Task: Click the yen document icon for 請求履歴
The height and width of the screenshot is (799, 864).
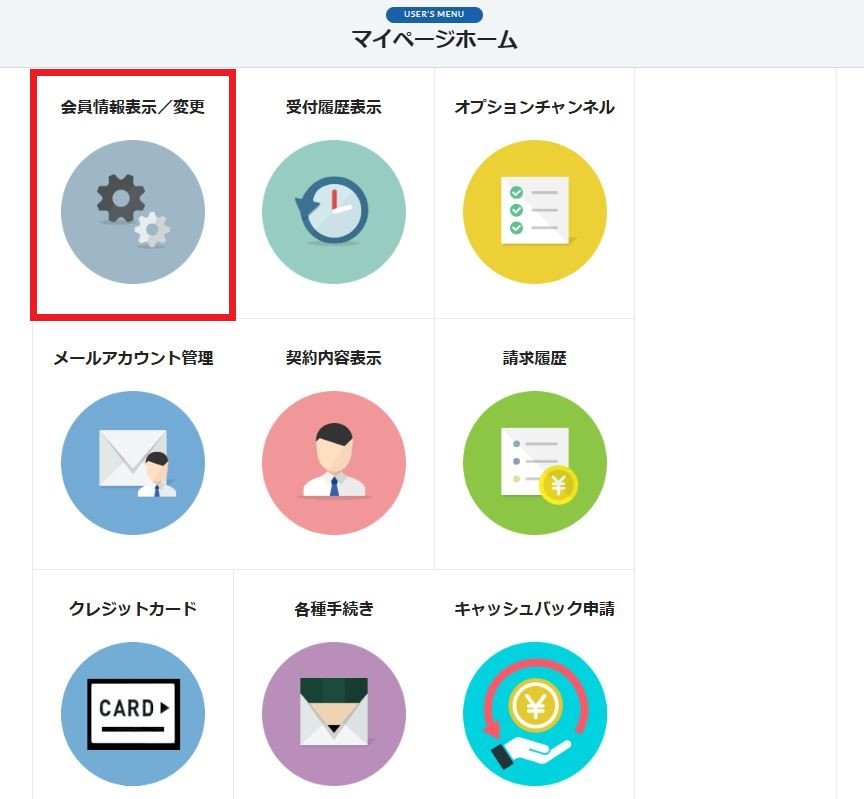Action: click(534, 463)
